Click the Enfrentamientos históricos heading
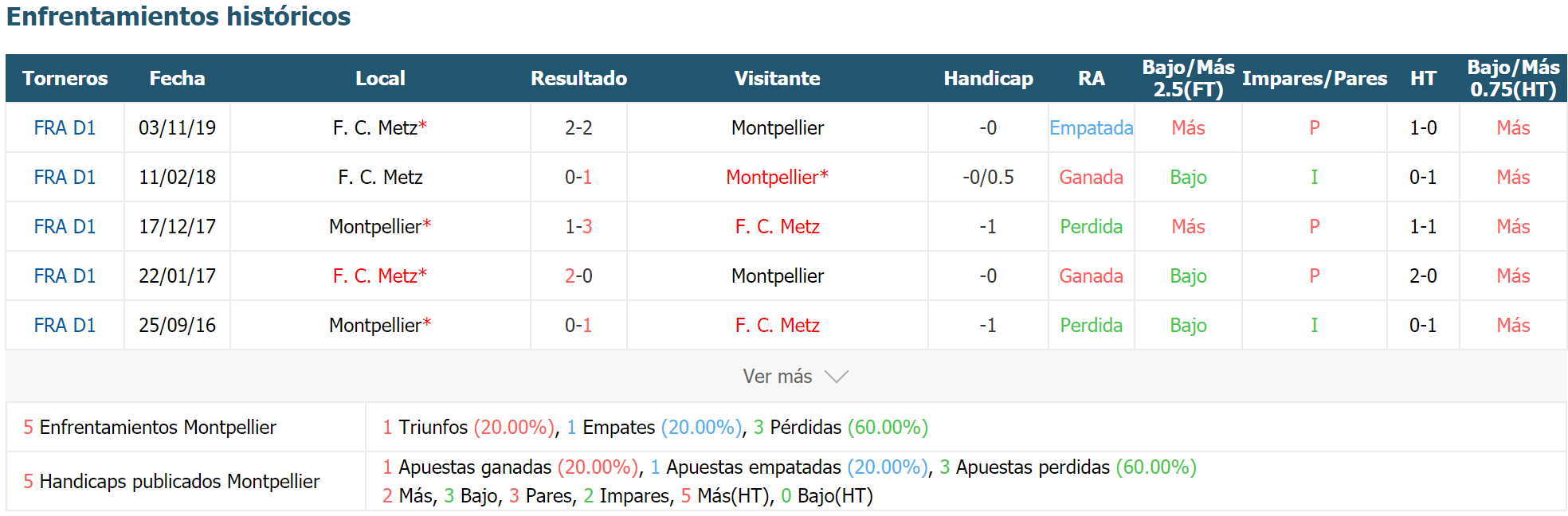 pos(178,16)
